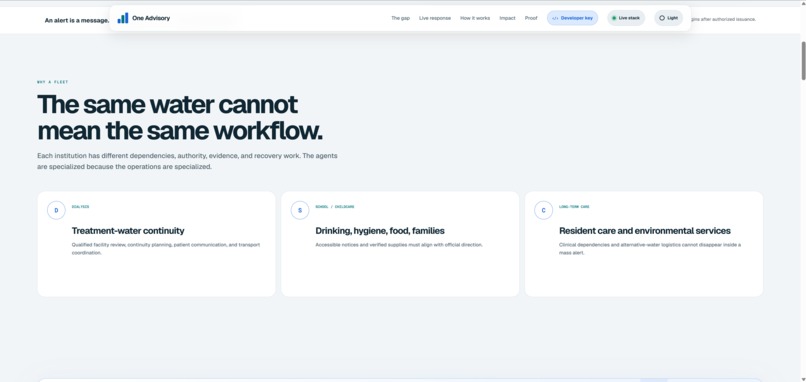Go to The gap section
The image size is (806, 382).
(x=400, y=18)
